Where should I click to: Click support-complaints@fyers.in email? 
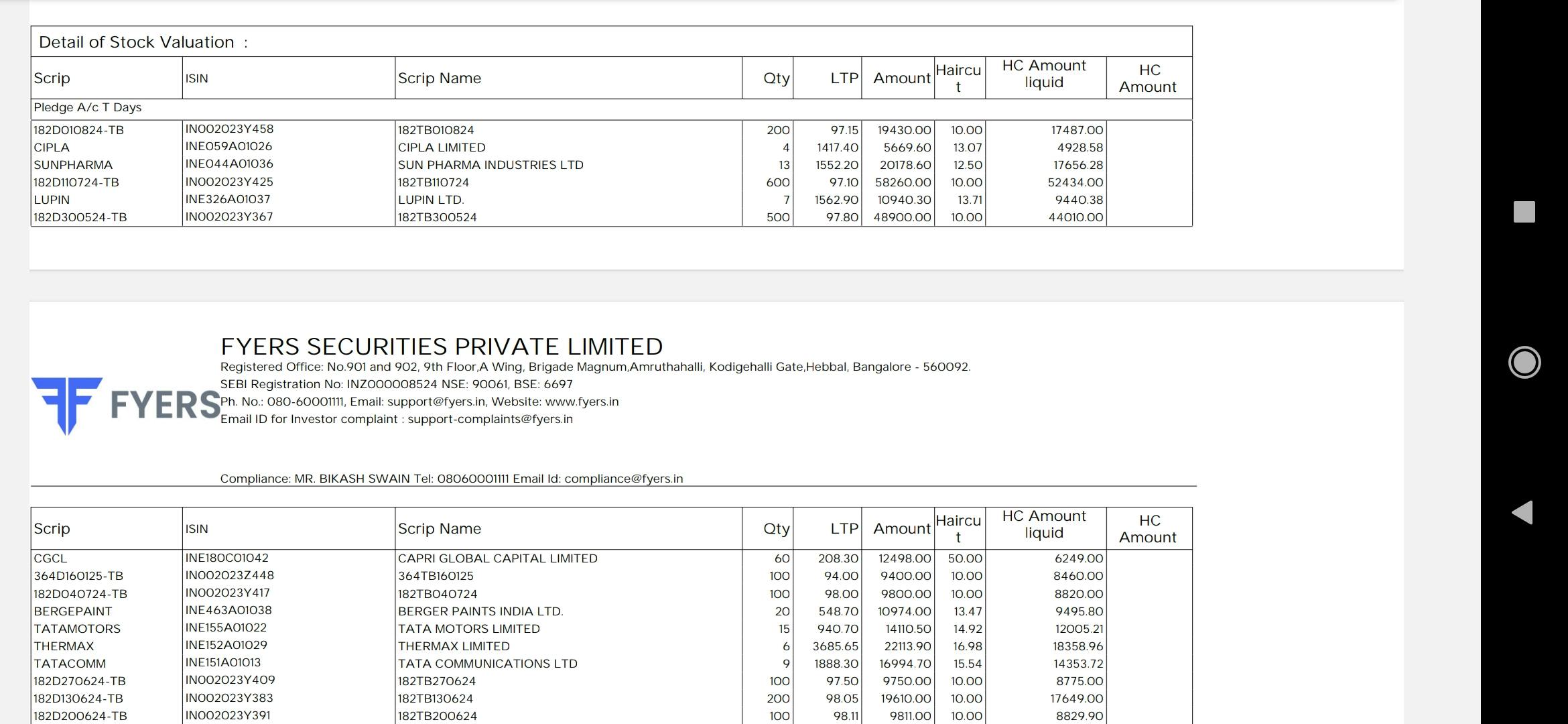pos(490,419)
